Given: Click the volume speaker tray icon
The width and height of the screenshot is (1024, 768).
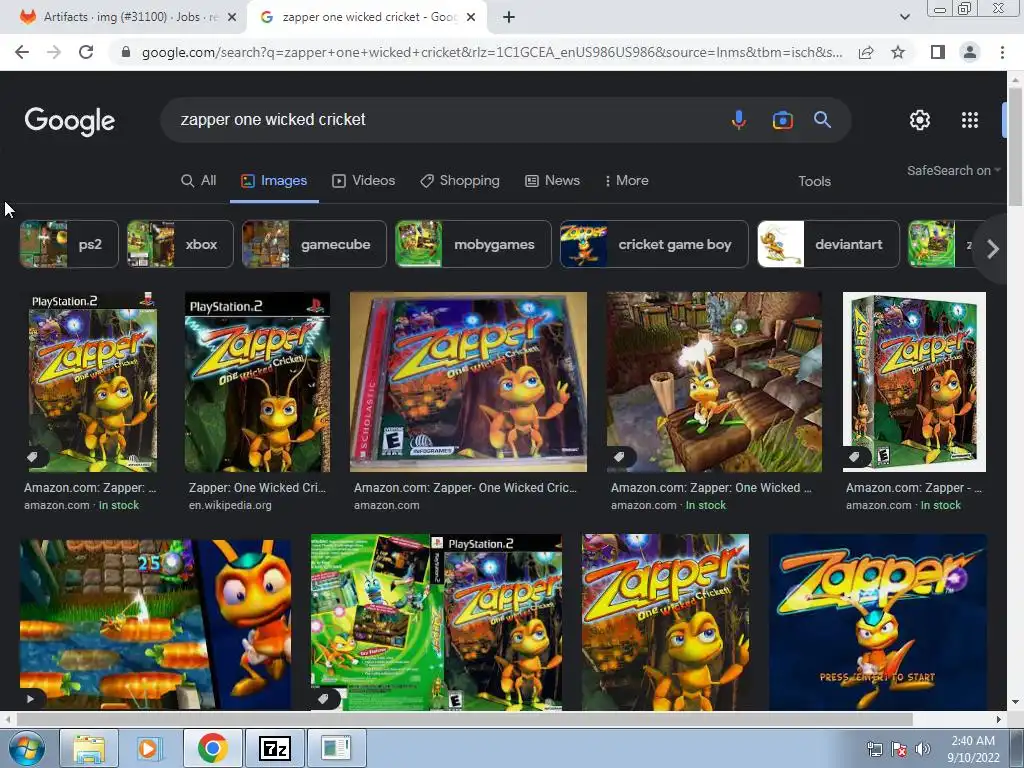Looking at the screenshot, I should click(923, 749).
